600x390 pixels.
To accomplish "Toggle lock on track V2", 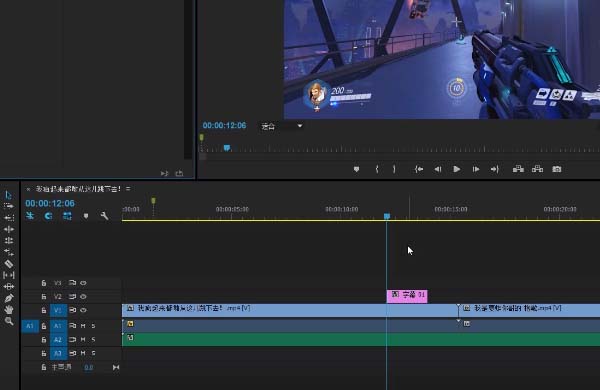I will 44,297.
